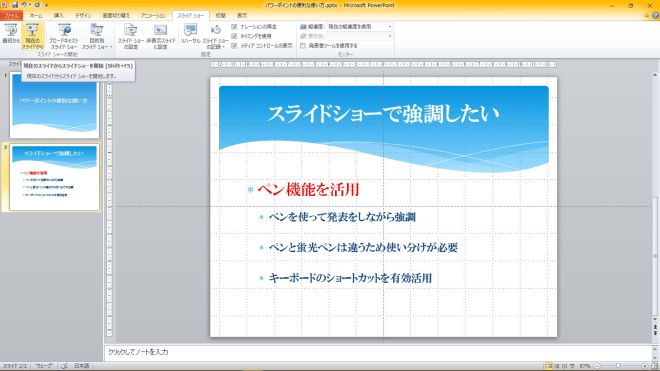Click Help icon at ribbon right
This screenshot has height=371, width=660.
click(655, 16)
